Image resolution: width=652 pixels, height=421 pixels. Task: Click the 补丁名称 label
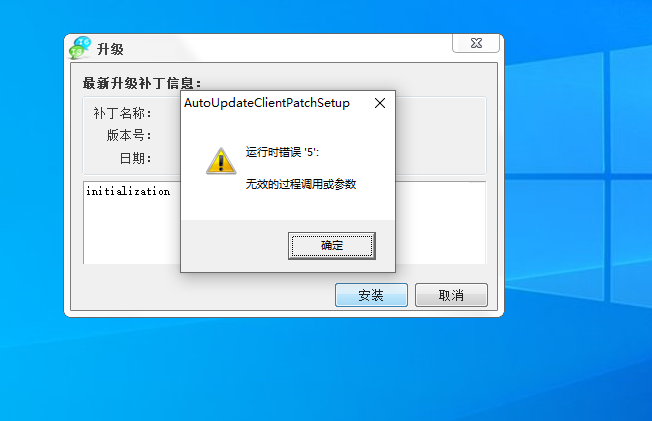(x=122, y=113)
